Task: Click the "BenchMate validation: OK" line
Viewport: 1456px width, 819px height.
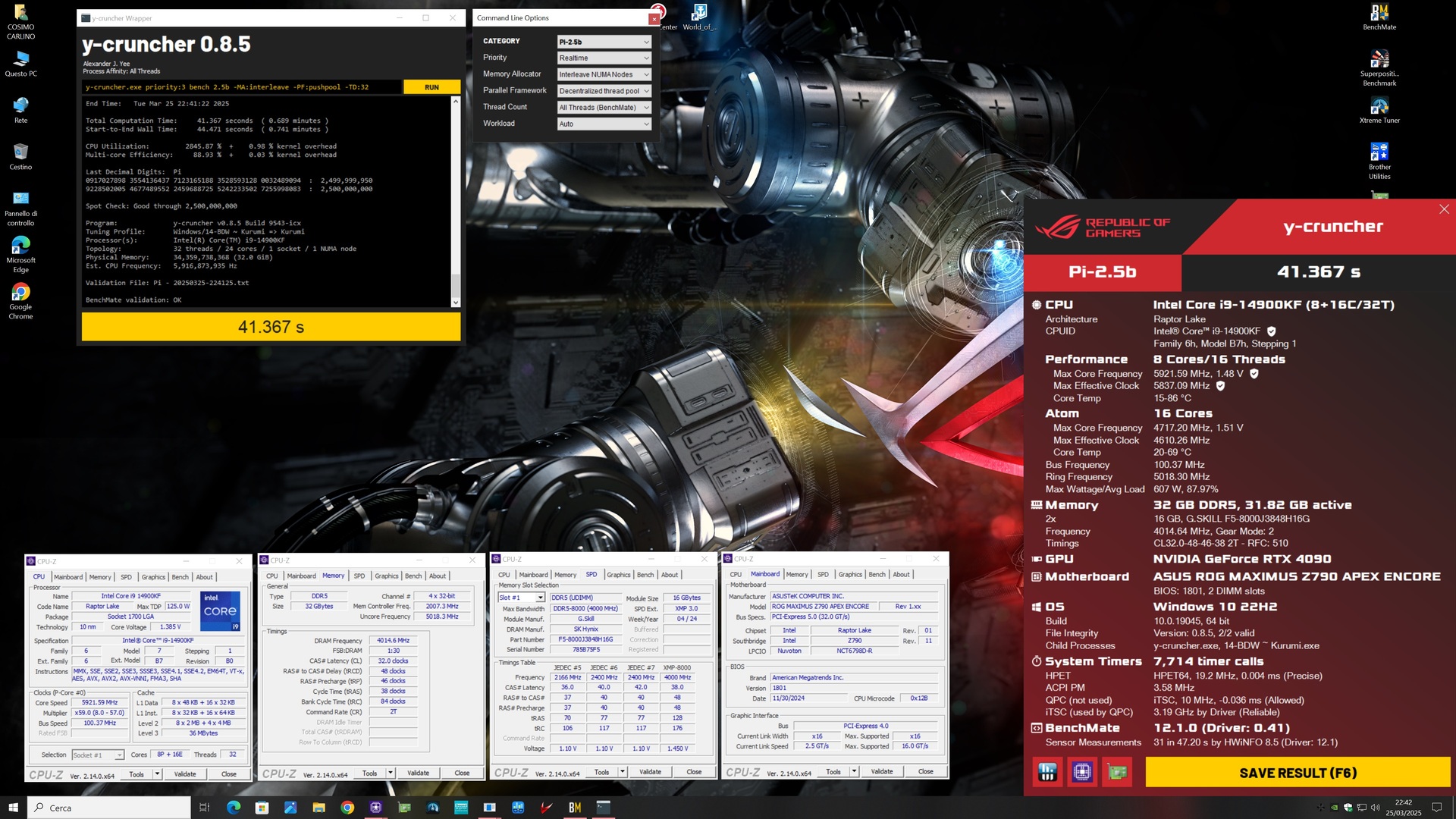Action: [x=133, y=300]
